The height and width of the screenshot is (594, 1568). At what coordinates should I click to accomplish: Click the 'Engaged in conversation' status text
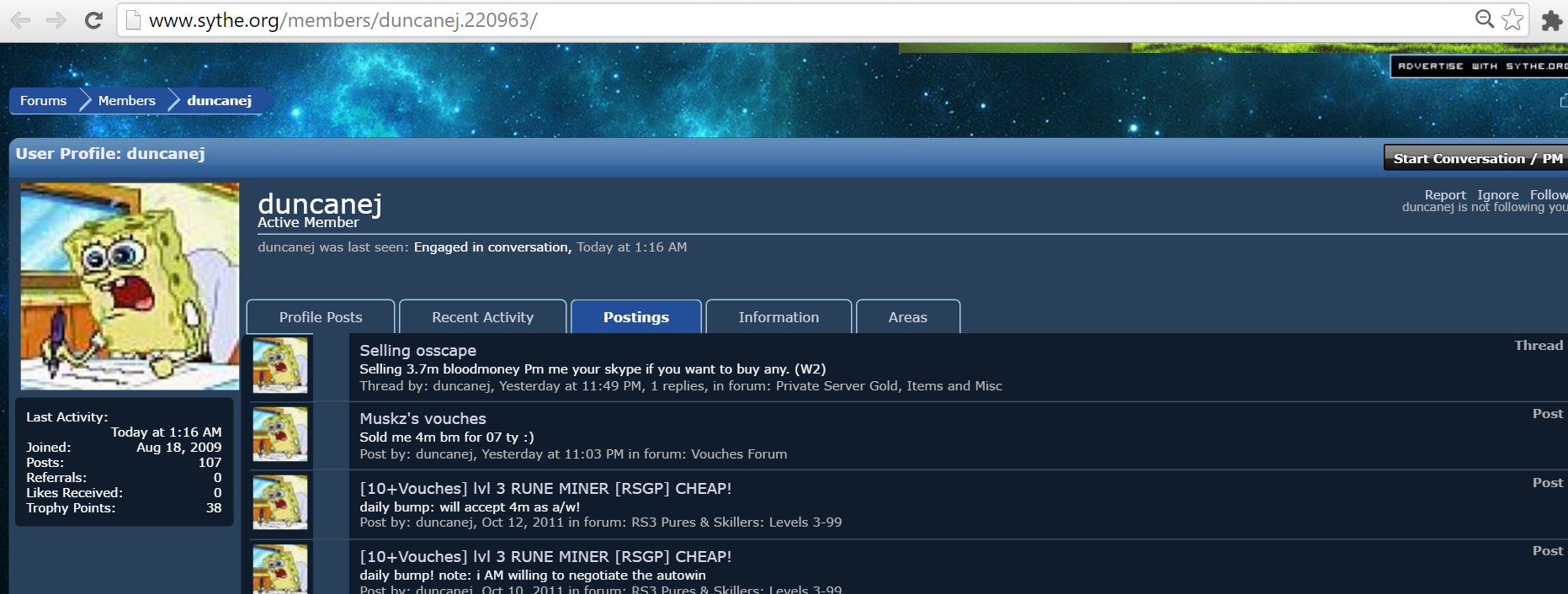492,247
